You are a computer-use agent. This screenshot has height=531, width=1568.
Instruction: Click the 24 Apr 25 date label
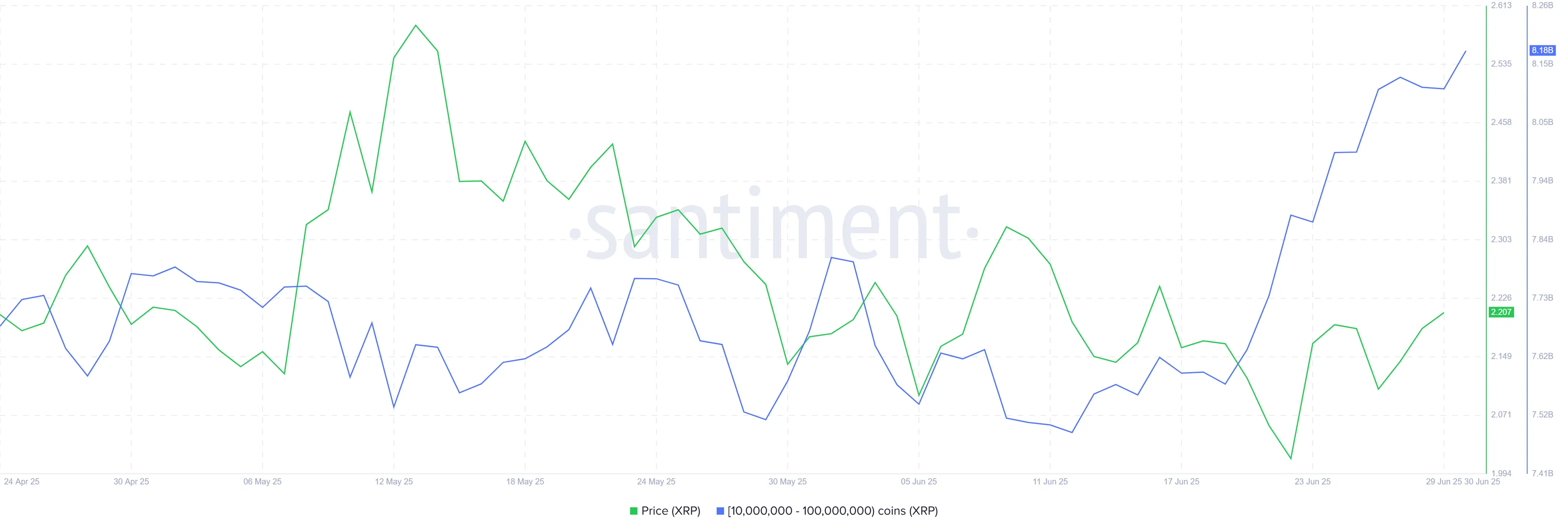(x=21, y=482)
